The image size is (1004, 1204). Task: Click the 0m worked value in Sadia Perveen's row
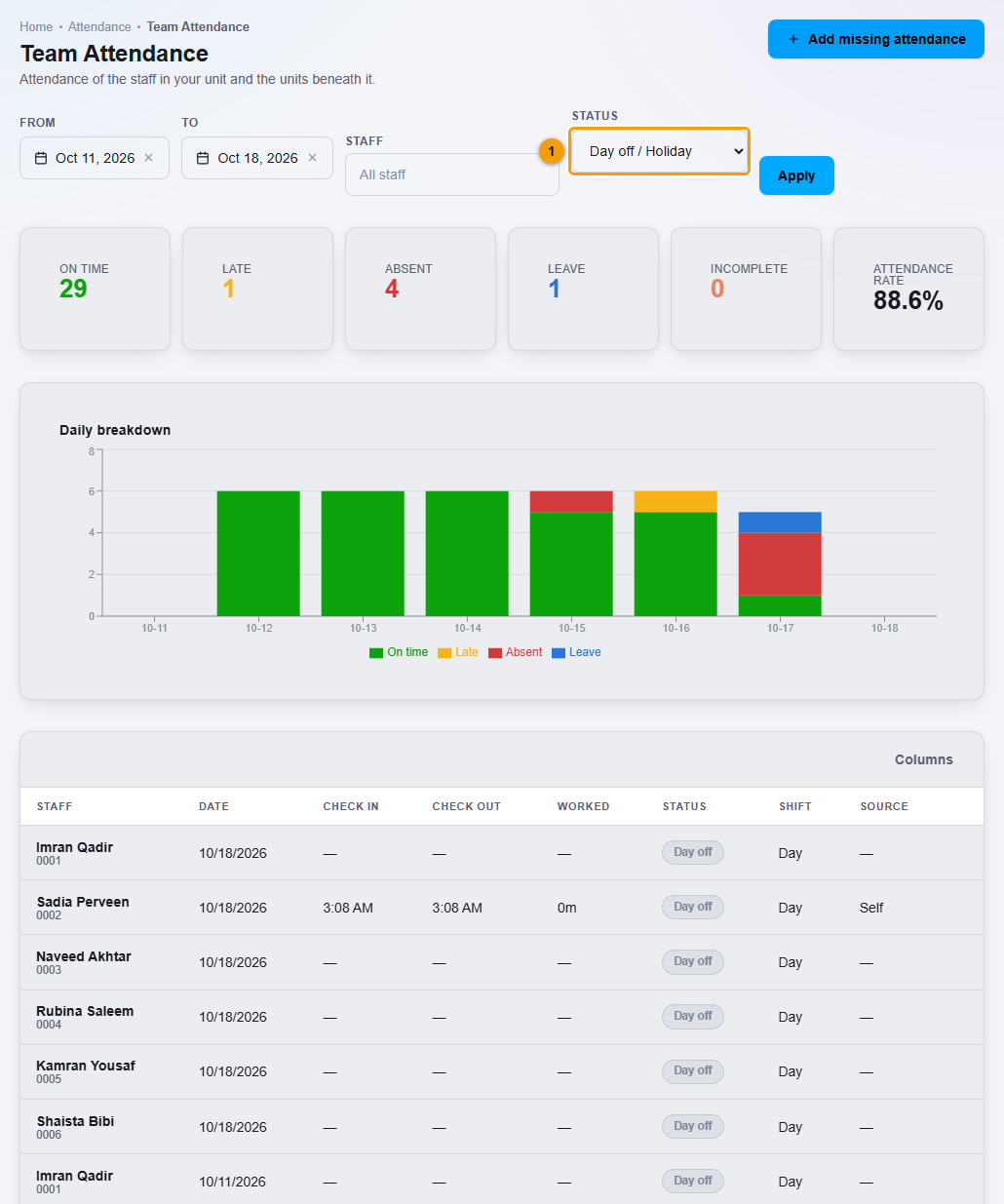pos(566,908)
